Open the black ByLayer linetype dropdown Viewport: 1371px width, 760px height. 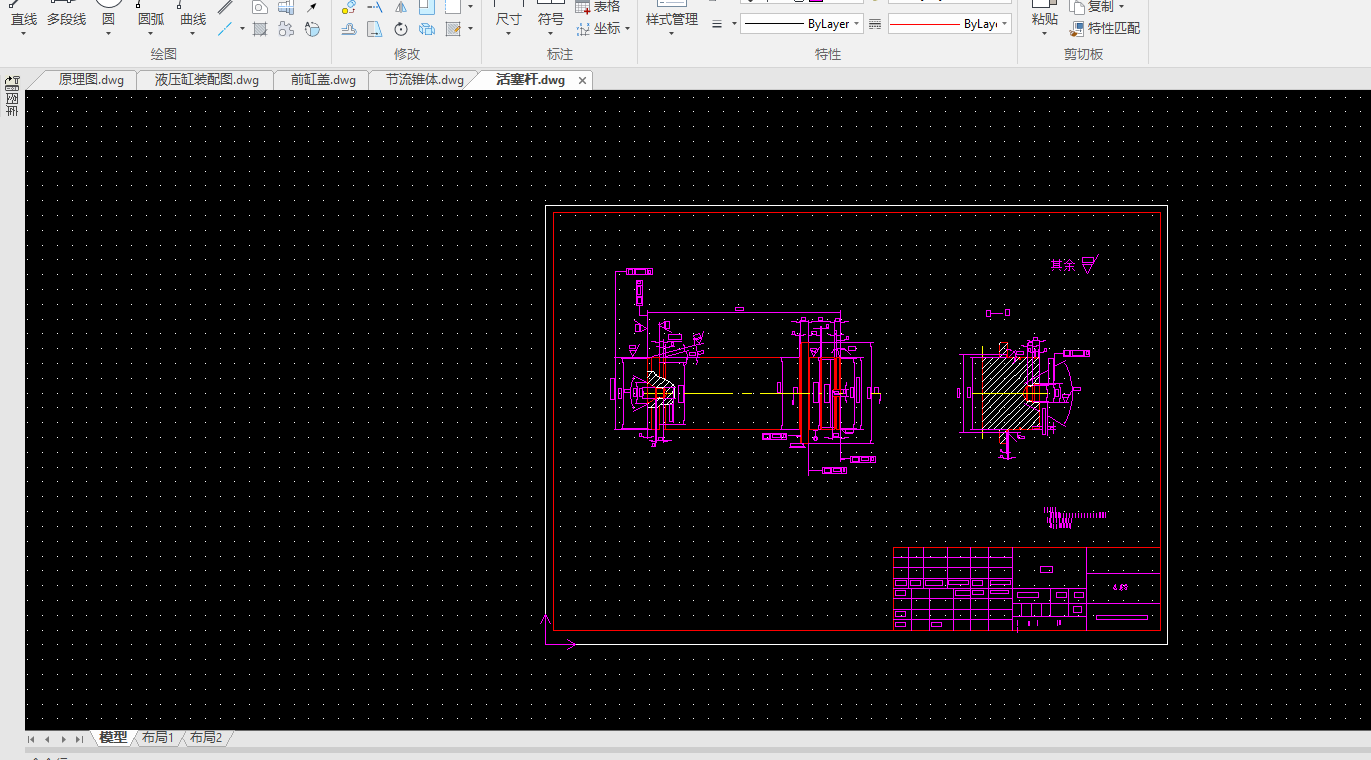tap(858, 24)
